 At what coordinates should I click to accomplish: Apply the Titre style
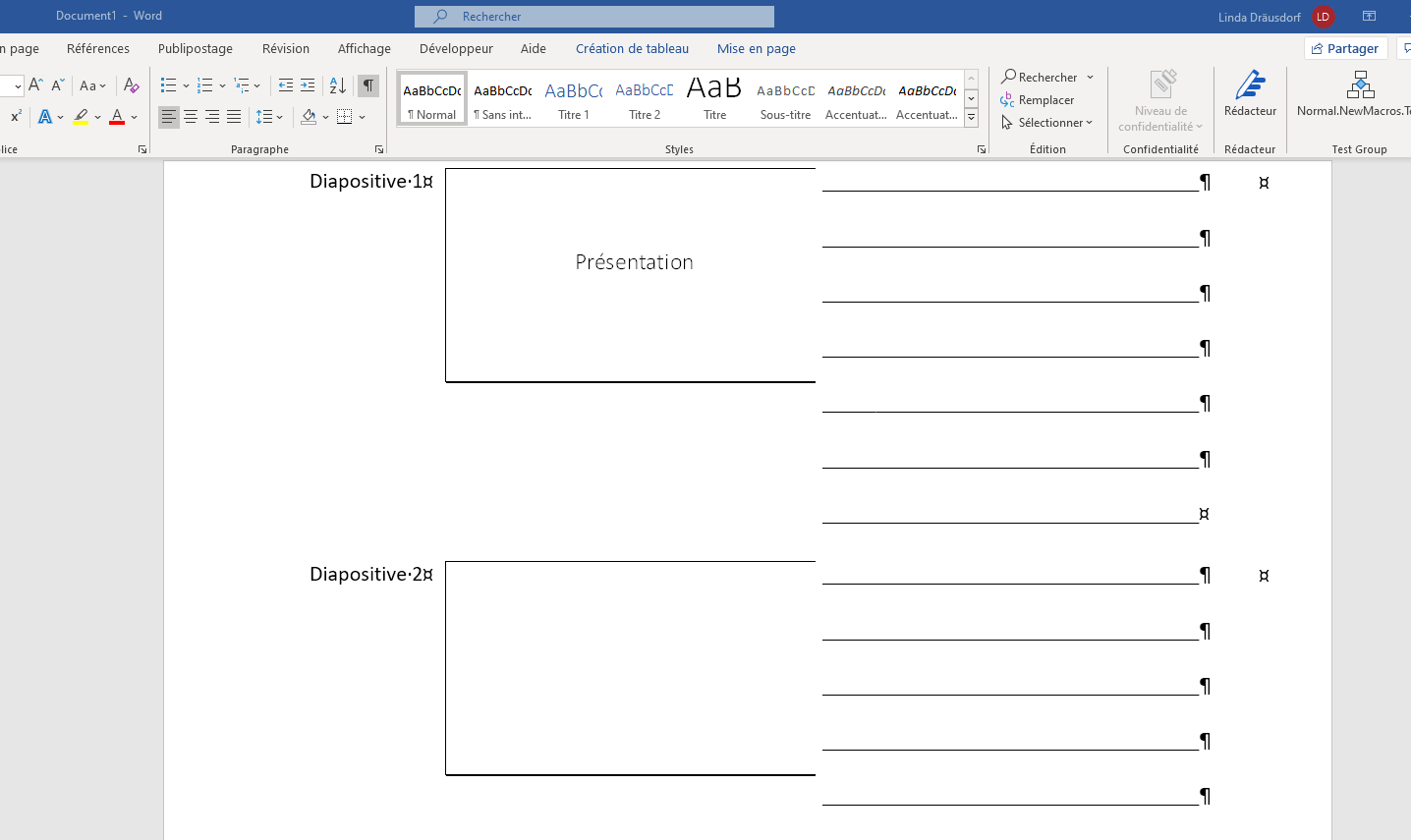[x=714, y=98]
